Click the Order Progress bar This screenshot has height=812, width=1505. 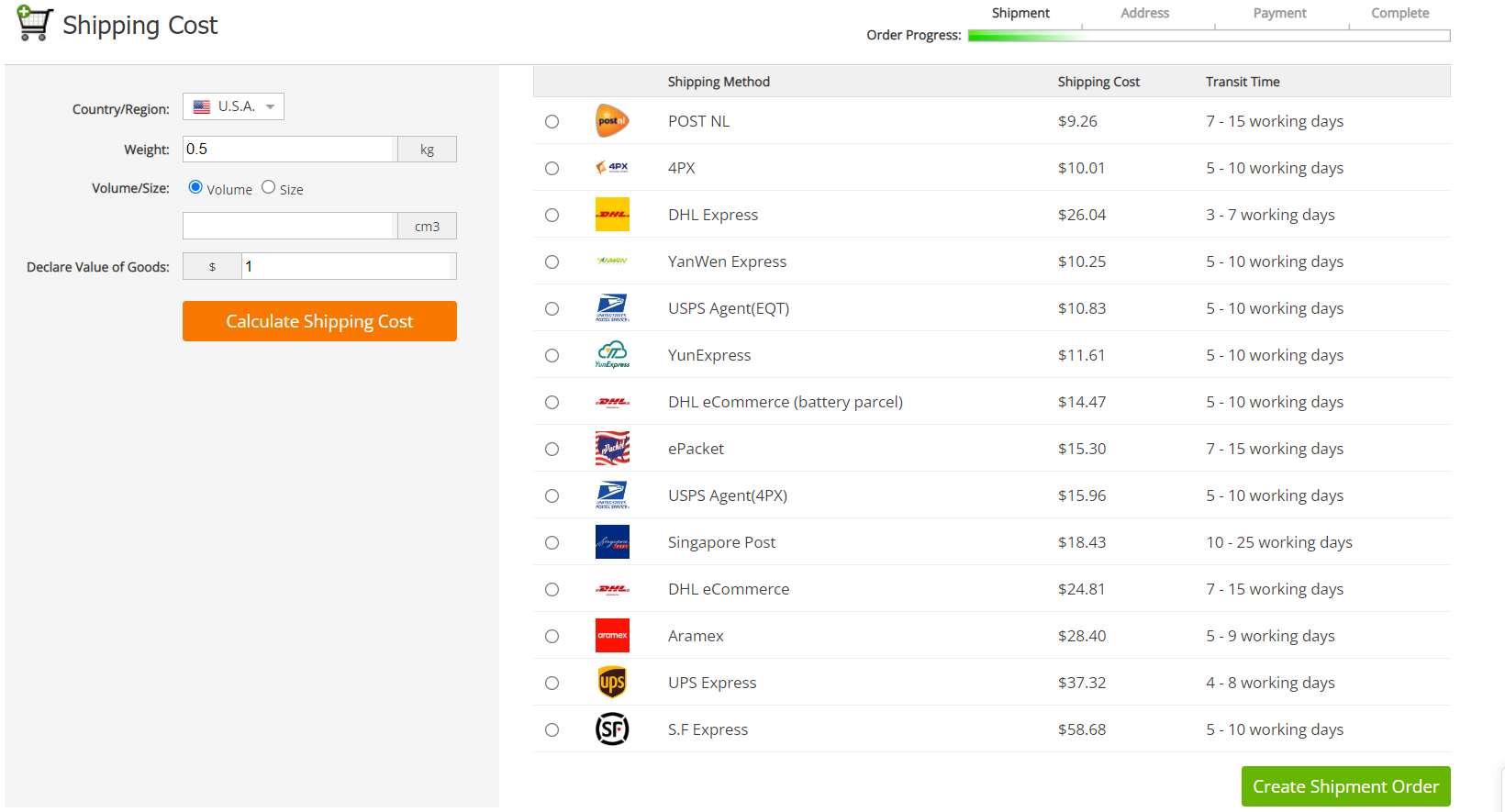coord(1209,36)
